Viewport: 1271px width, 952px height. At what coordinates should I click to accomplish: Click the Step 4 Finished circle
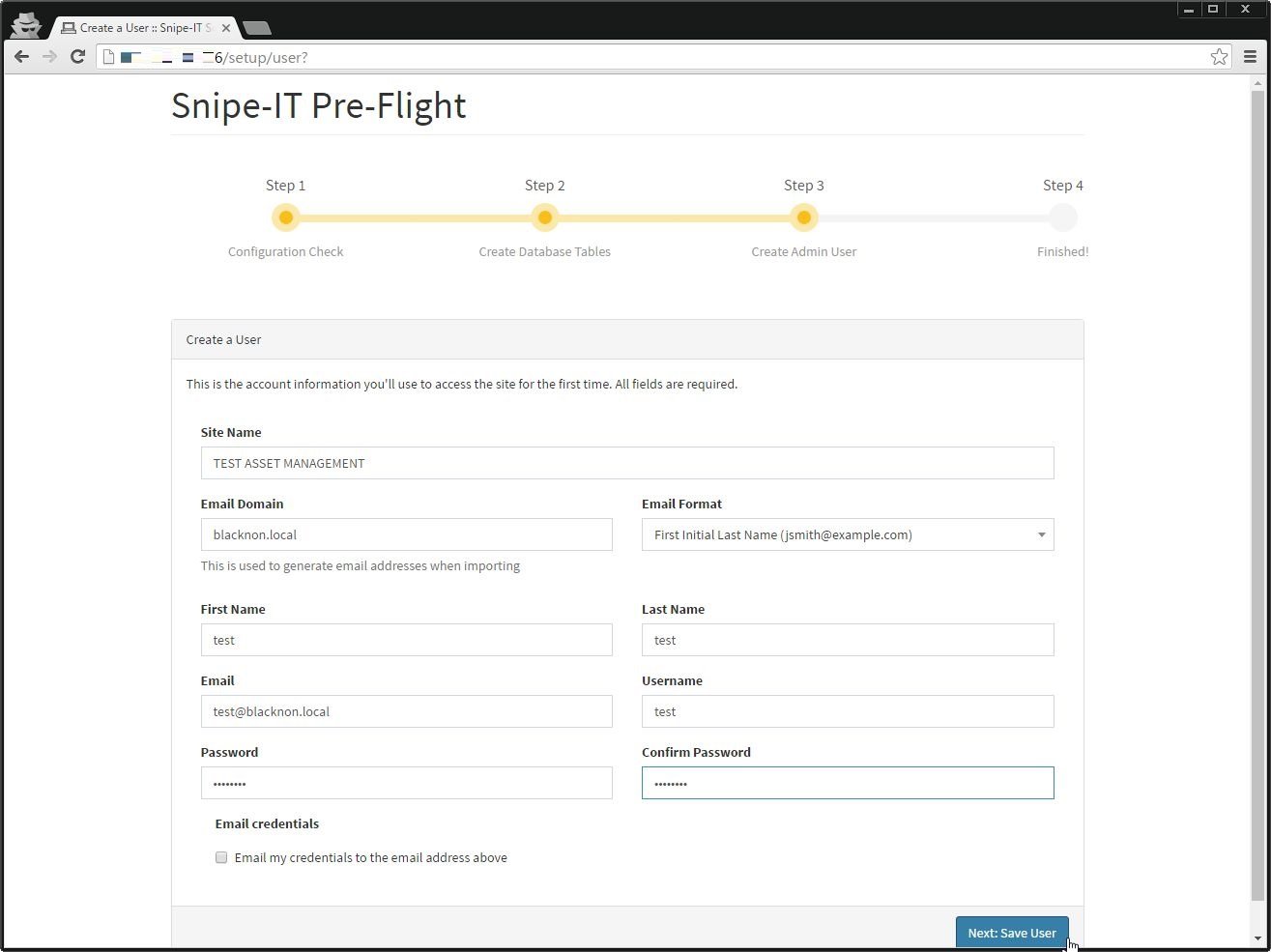[1062, 217]
